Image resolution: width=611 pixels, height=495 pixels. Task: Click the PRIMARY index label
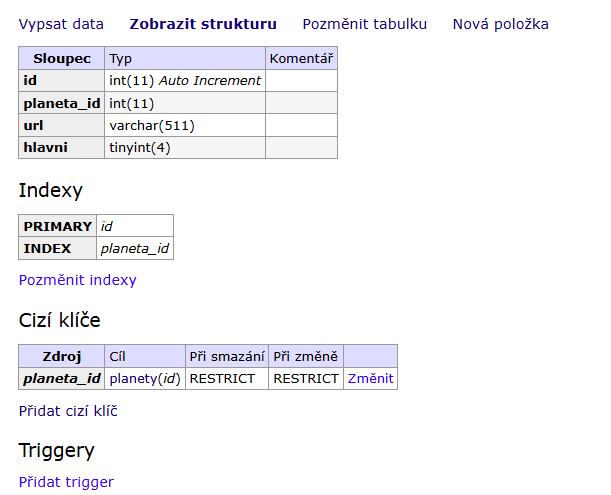coord(58,227)
